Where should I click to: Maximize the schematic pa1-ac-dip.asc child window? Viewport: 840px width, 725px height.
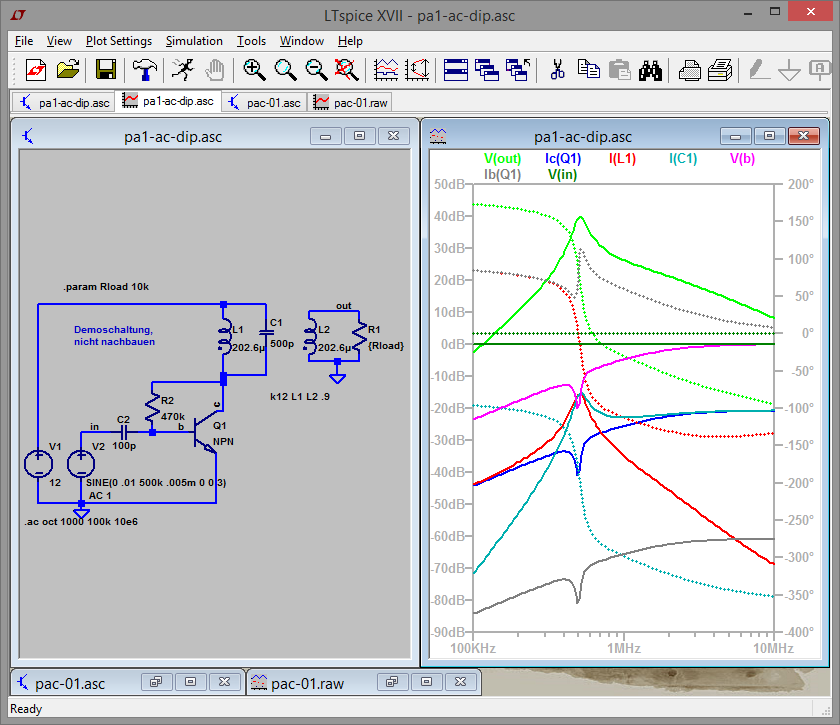coord(359,136)
